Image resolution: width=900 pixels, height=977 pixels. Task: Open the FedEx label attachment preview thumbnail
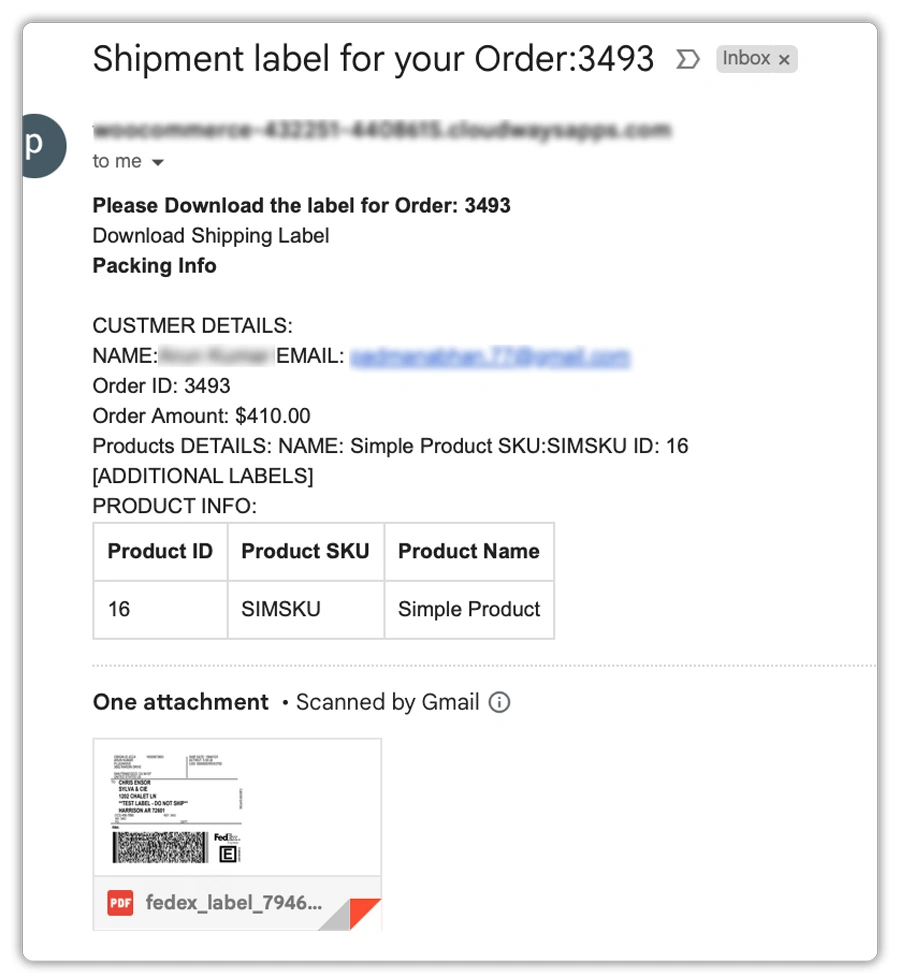[x=237, y=808]
